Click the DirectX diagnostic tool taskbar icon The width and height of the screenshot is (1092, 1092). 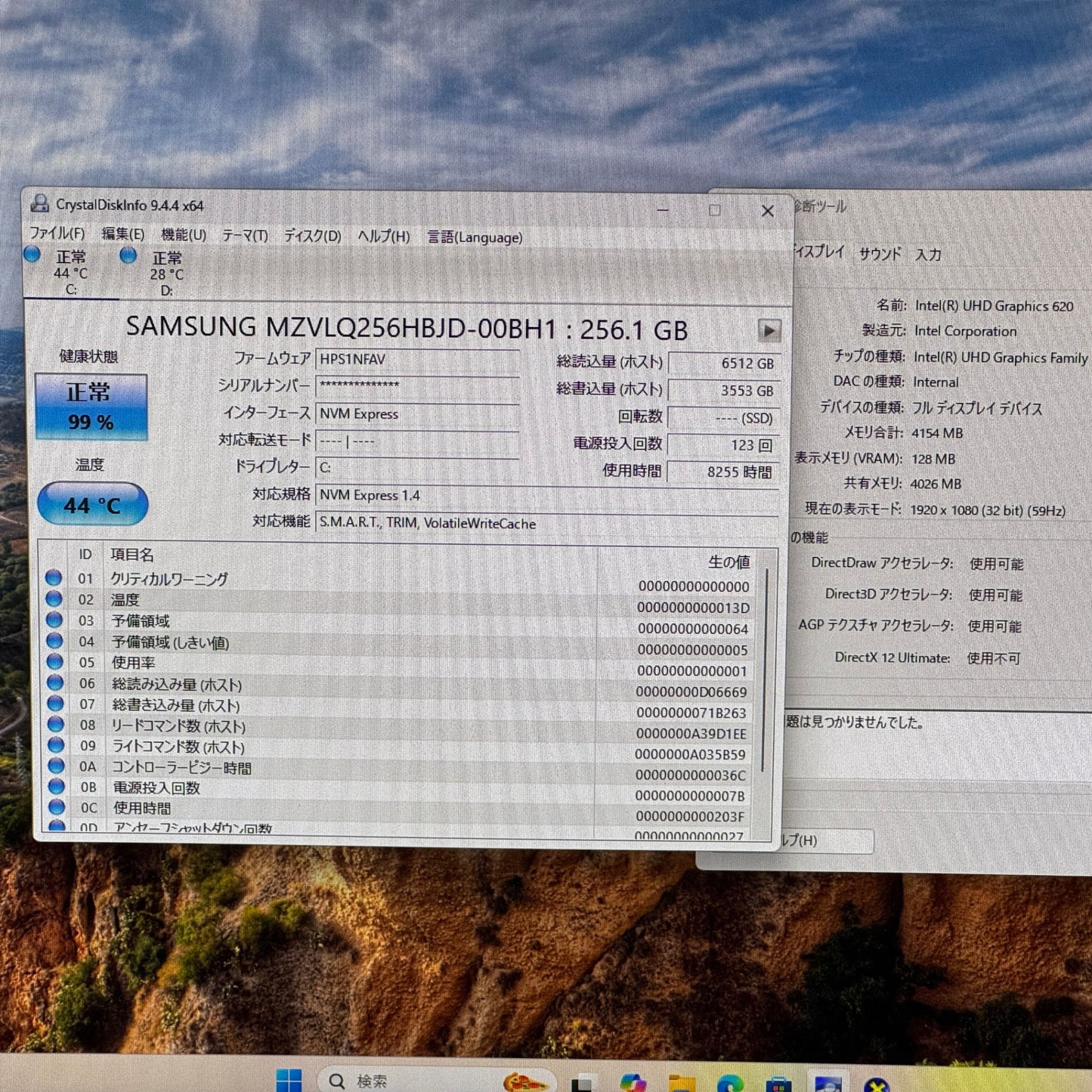point(877,1084)
